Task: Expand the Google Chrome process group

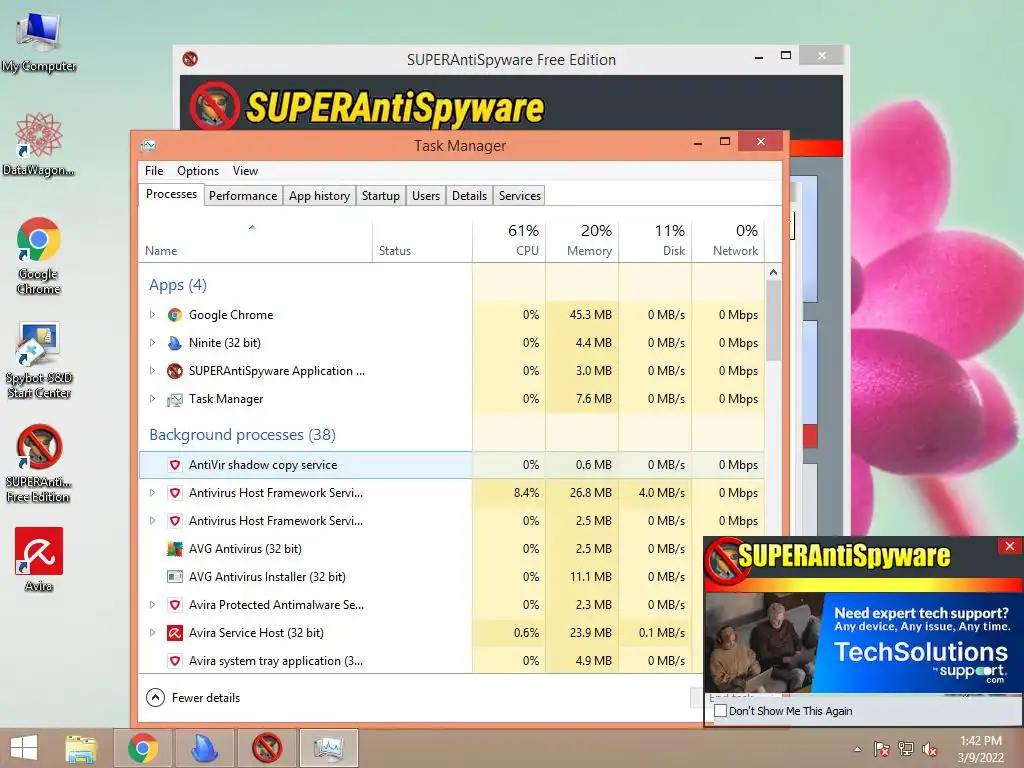Action: point(152,315)
